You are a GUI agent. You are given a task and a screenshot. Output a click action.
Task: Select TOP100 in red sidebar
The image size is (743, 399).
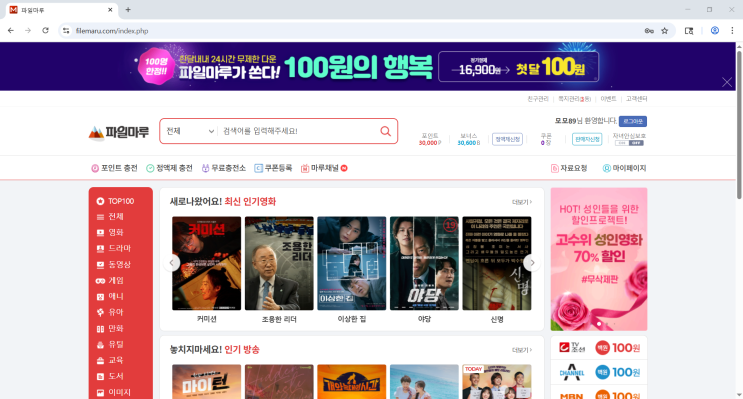pyautogui.click(x=115, y=201)
